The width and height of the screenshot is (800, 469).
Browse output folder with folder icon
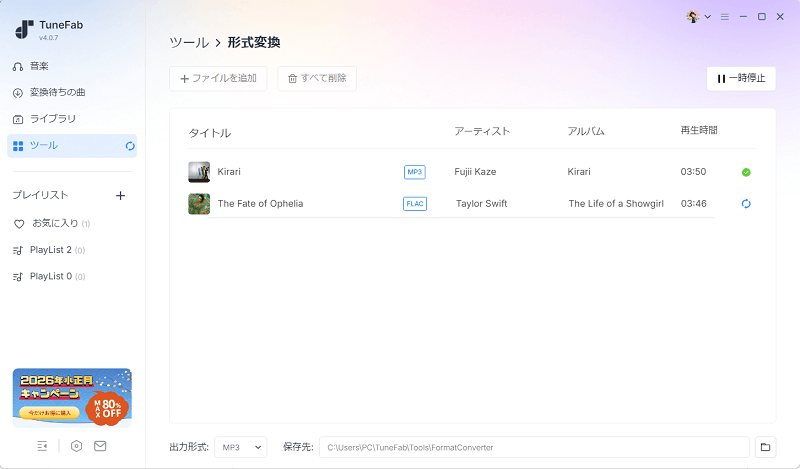point(765,448)
